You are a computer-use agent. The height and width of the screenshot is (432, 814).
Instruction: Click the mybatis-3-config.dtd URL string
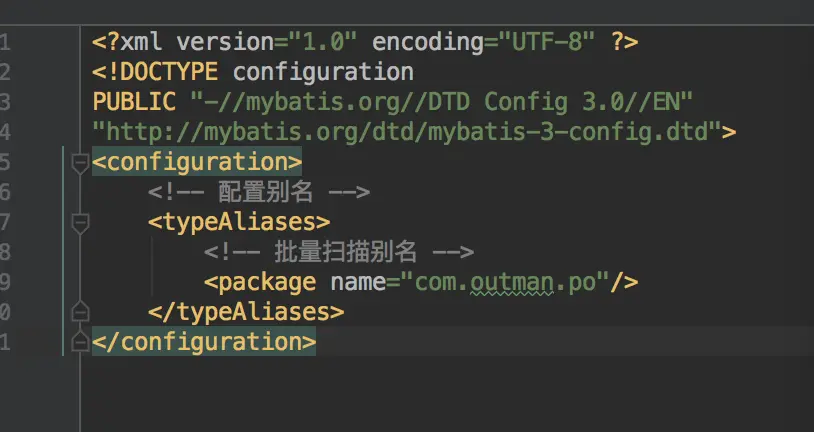click(x=407, y=131)
